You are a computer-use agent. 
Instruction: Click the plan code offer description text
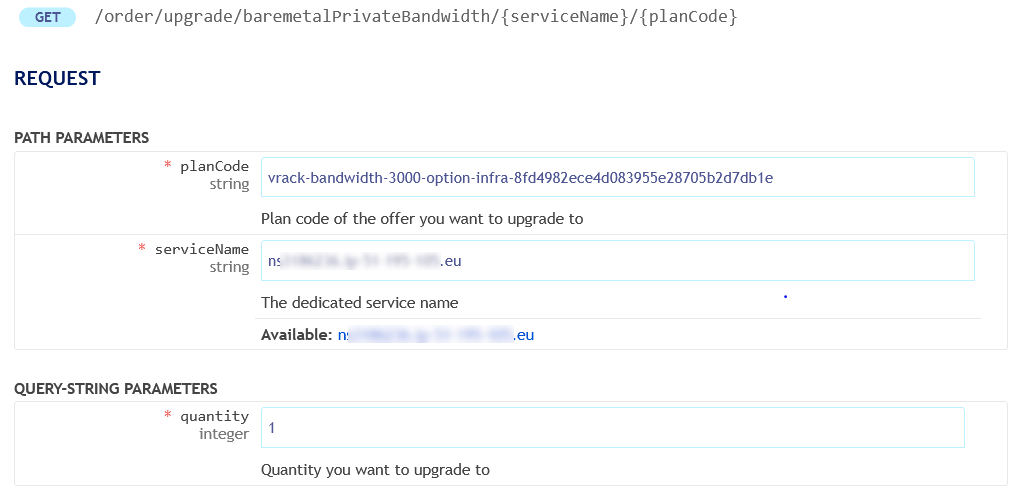(421, 218)
